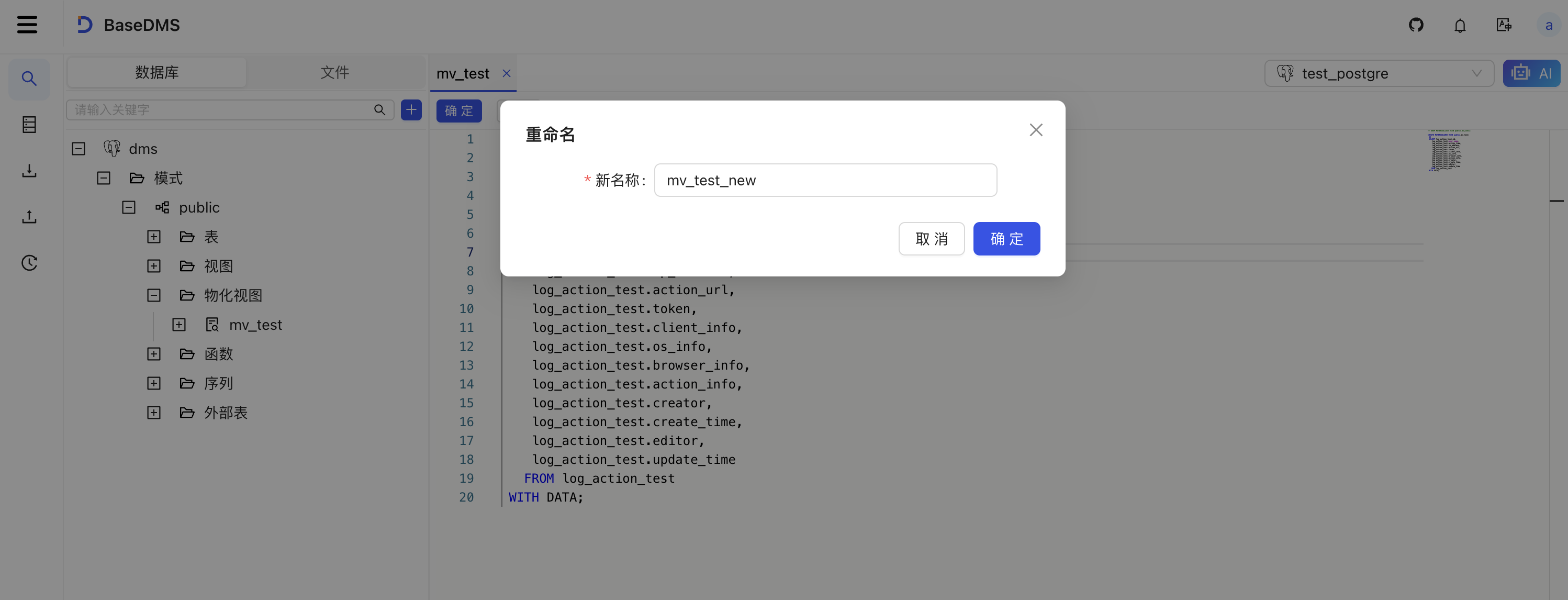Image resolution: width=1568 pixels, height=600 pixels.
Task: Cancel rename with 取消 button
Action: click(x=931, y=239)
